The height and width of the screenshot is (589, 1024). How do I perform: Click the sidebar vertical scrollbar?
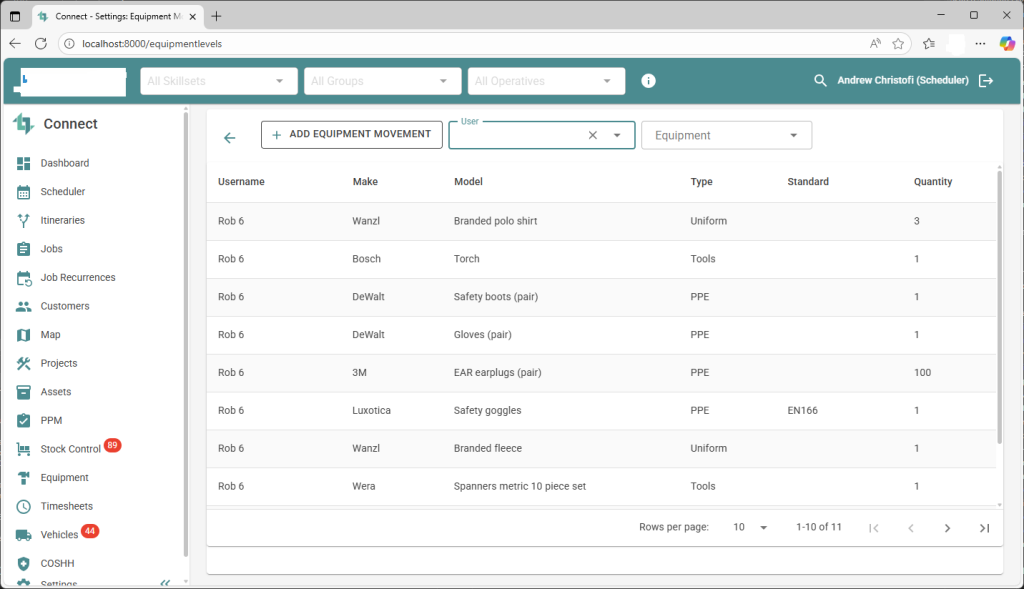coord(186,333)
